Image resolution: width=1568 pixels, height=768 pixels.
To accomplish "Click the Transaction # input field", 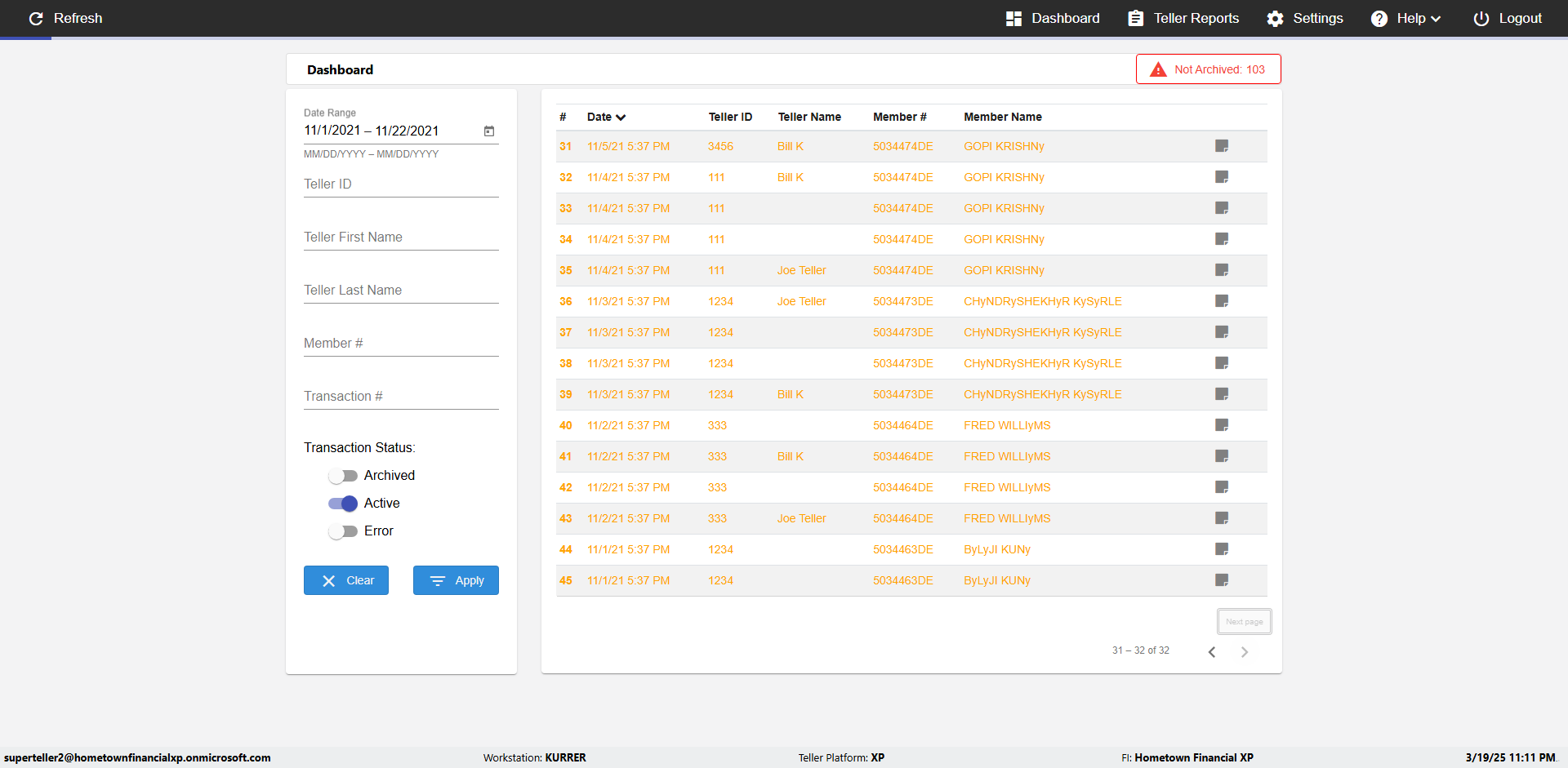I will 401,397.
